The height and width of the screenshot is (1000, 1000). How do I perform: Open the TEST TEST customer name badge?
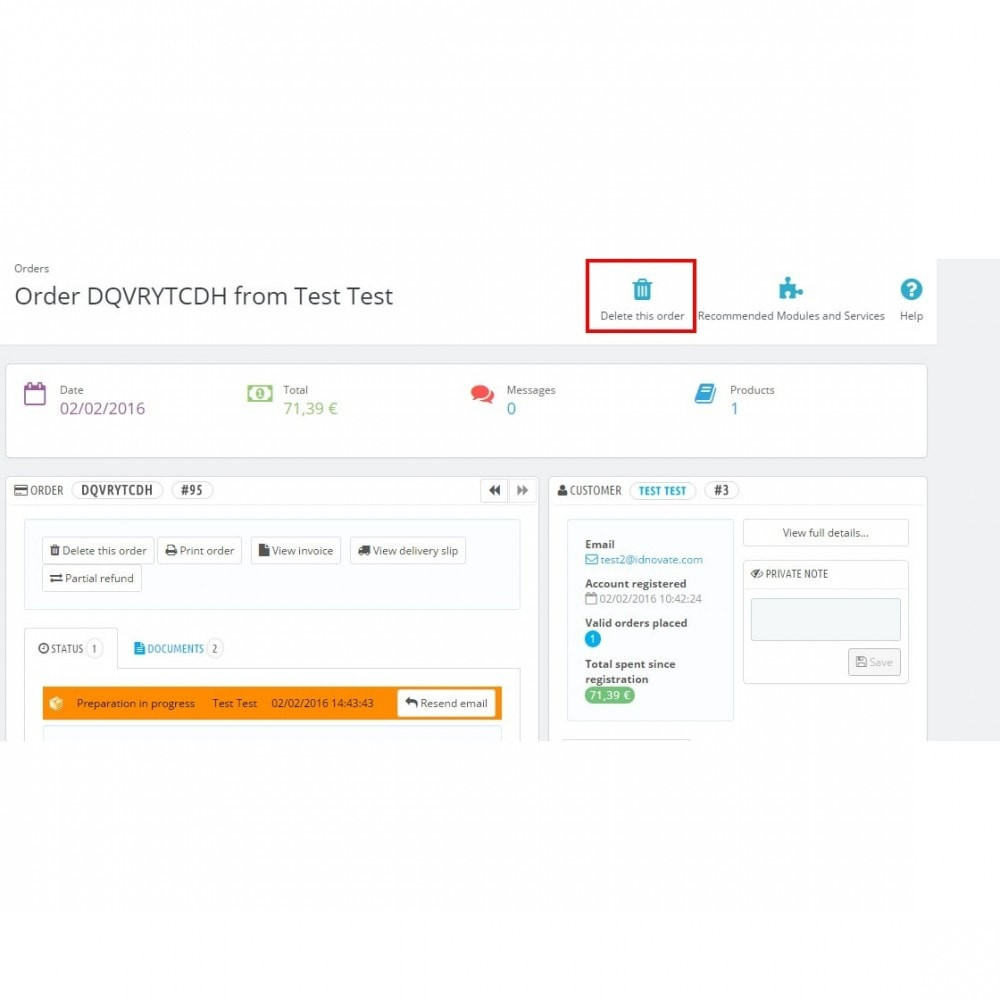pyautogui.click(x=662, y=490)
